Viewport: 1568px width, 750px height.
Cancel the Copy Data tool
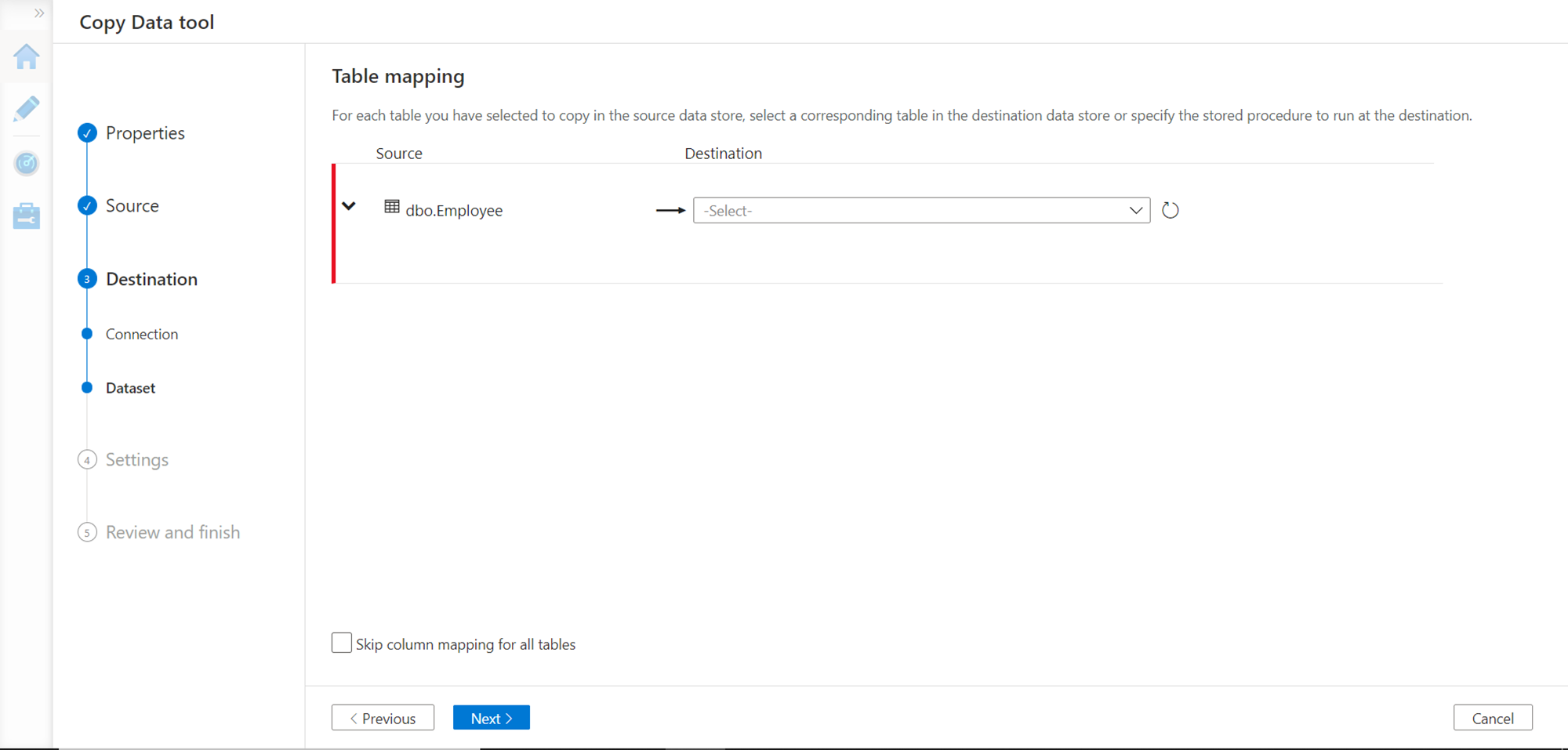[x=1493, y=718]
